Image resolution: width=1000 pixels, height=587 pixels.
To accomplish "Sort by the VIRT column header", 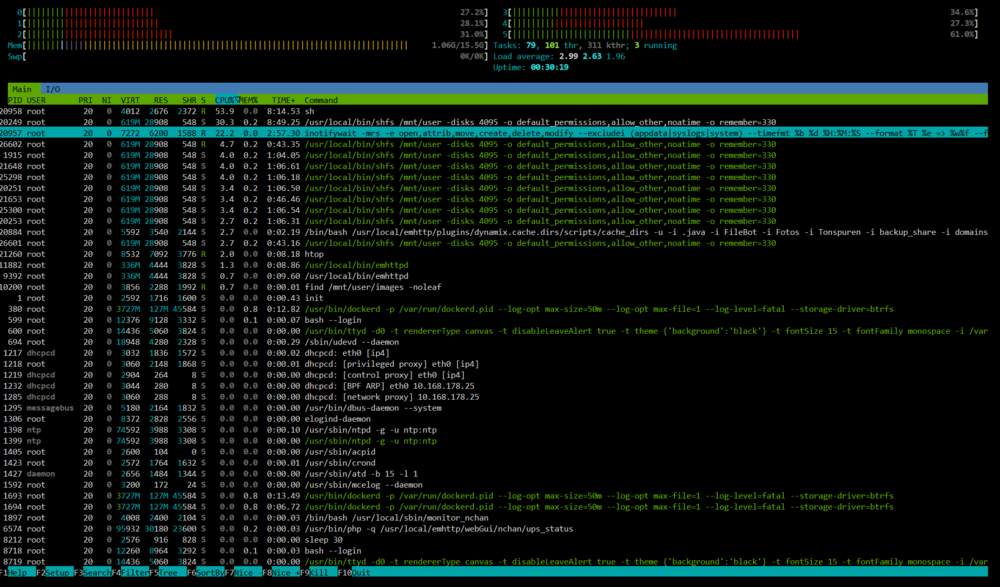I will (x=130, y=100).
